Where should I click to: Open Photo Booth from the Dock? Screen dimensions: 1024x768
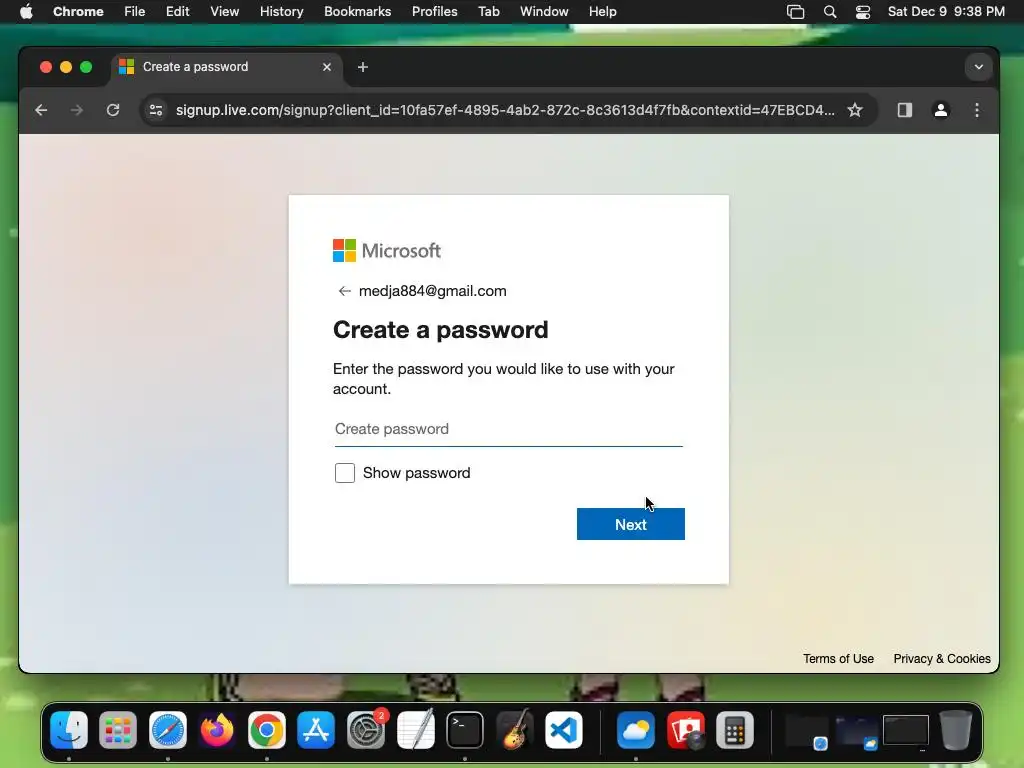click(x=685, y=730)
